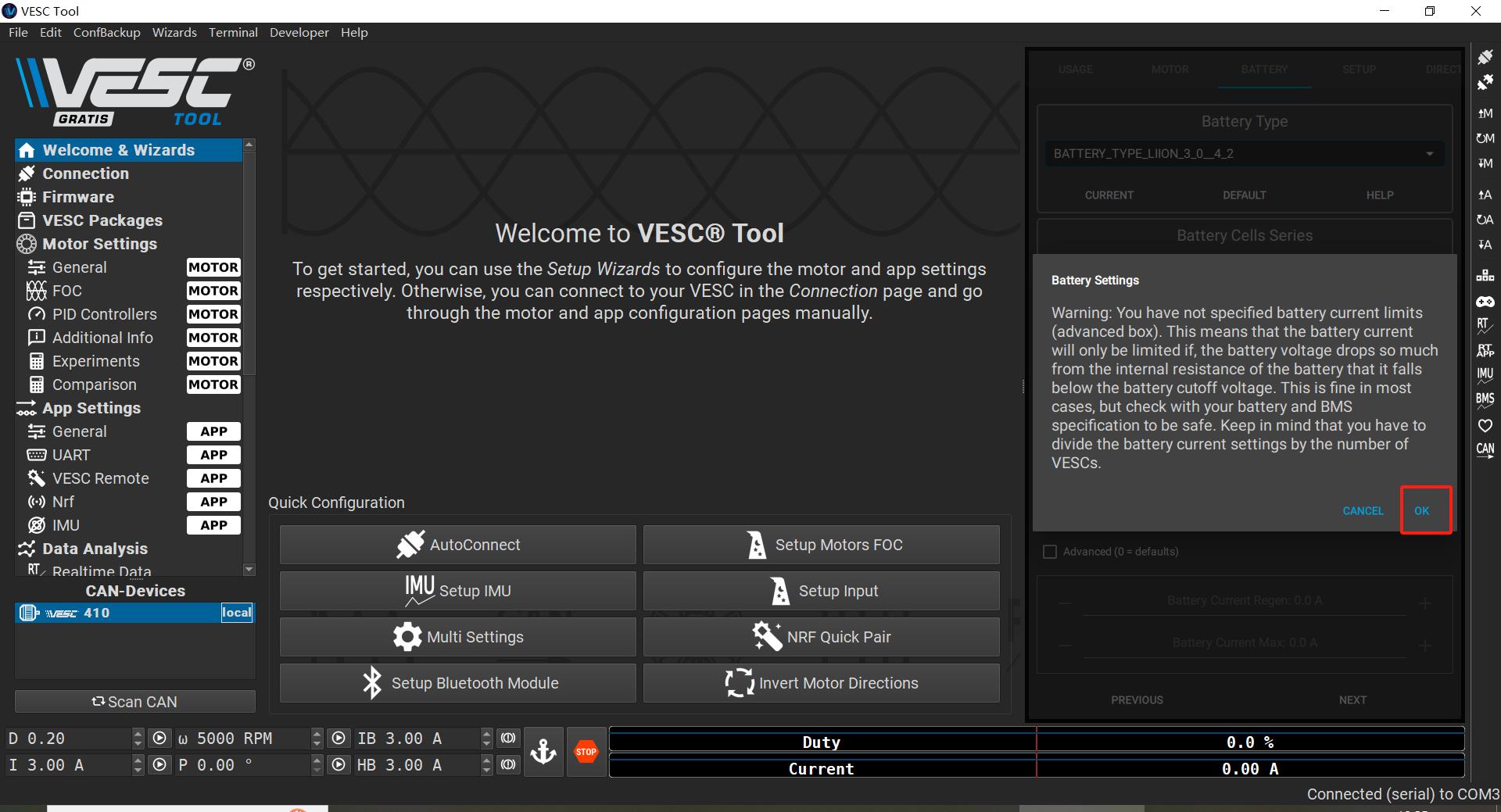The width and height of the screenshot is (1501, 812).
Task: Write motor configuration (down-arrow M icon)
Action: click(x=1485, y=163)
